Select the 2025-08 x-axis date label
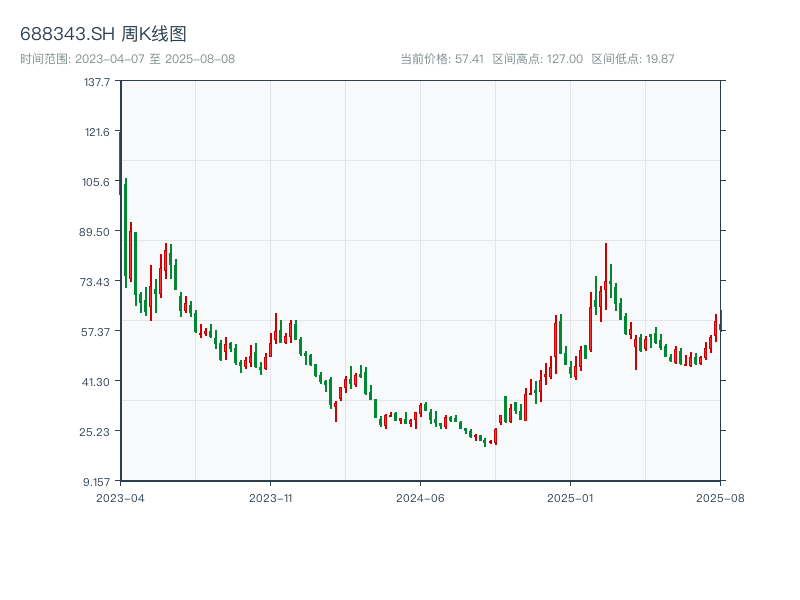 point(720,497)
